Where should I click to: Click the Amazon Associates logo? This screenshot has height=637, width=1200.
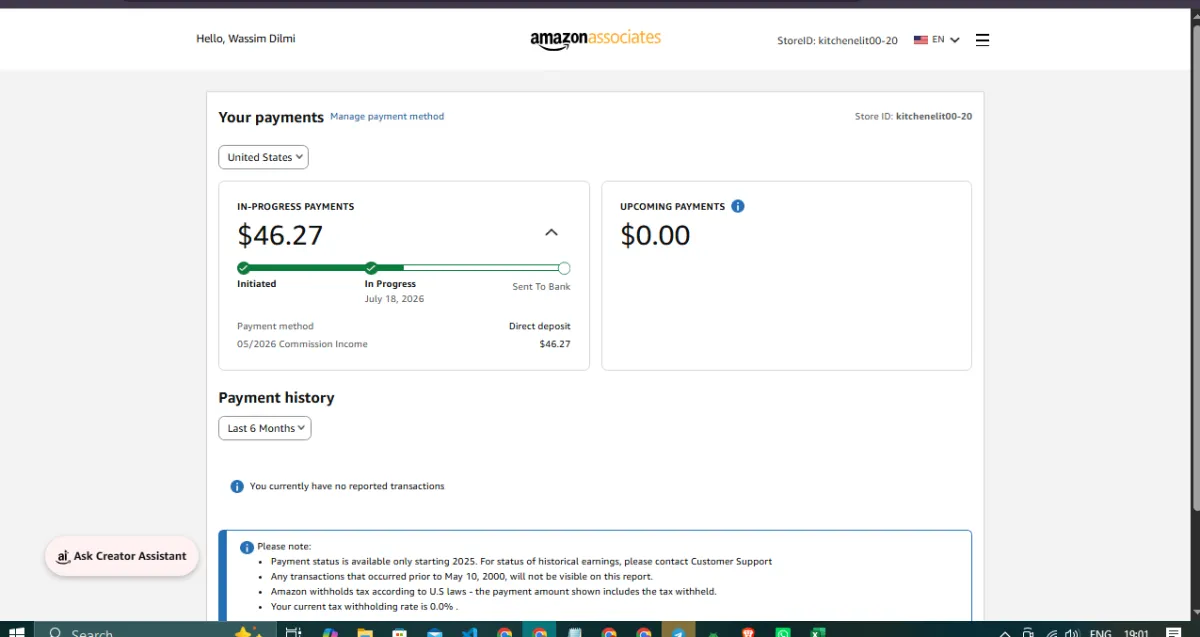pos(595,39)
